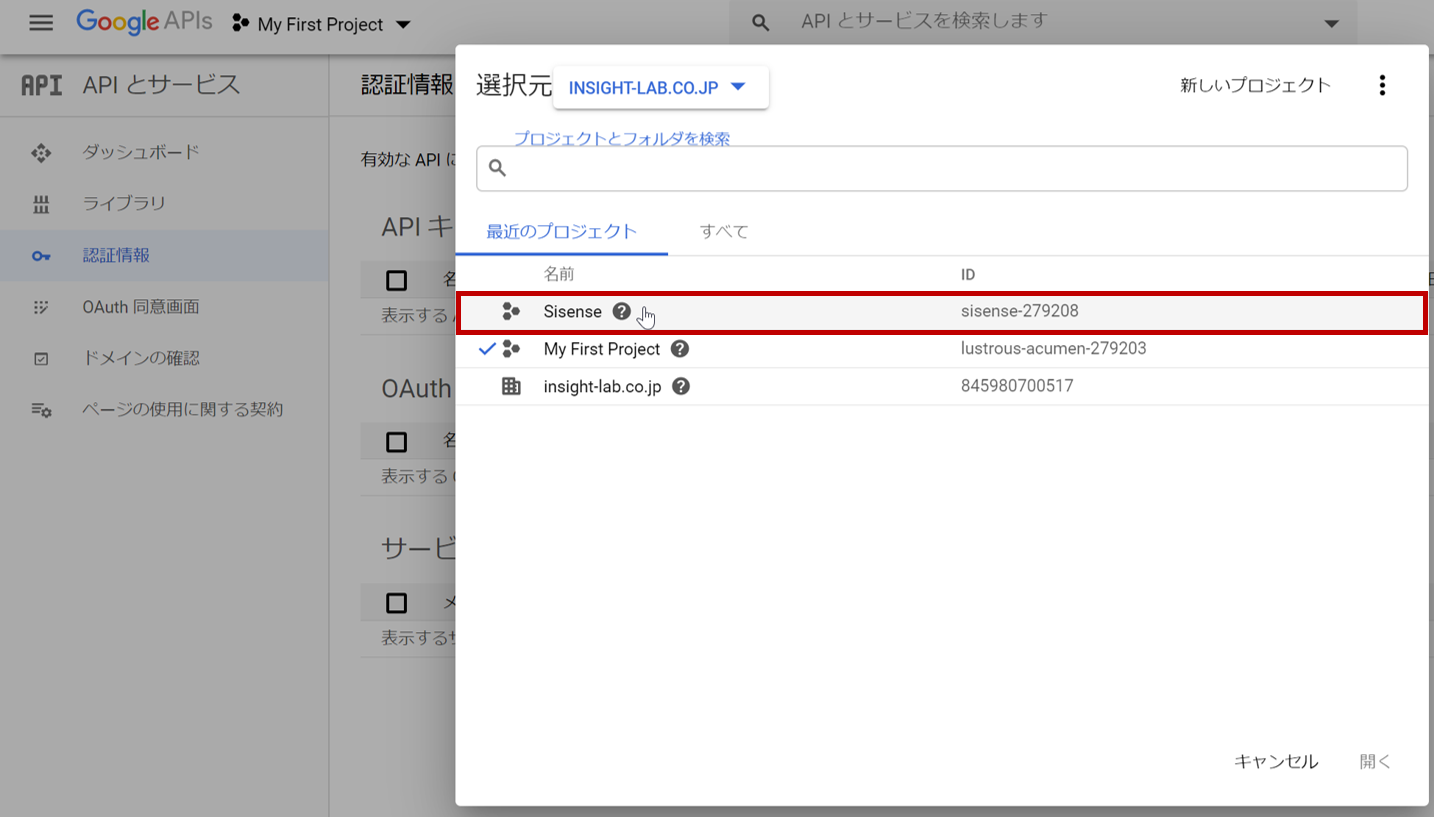
Task: Click the OAuth 同意画面 icon
Action: (41, 308)
